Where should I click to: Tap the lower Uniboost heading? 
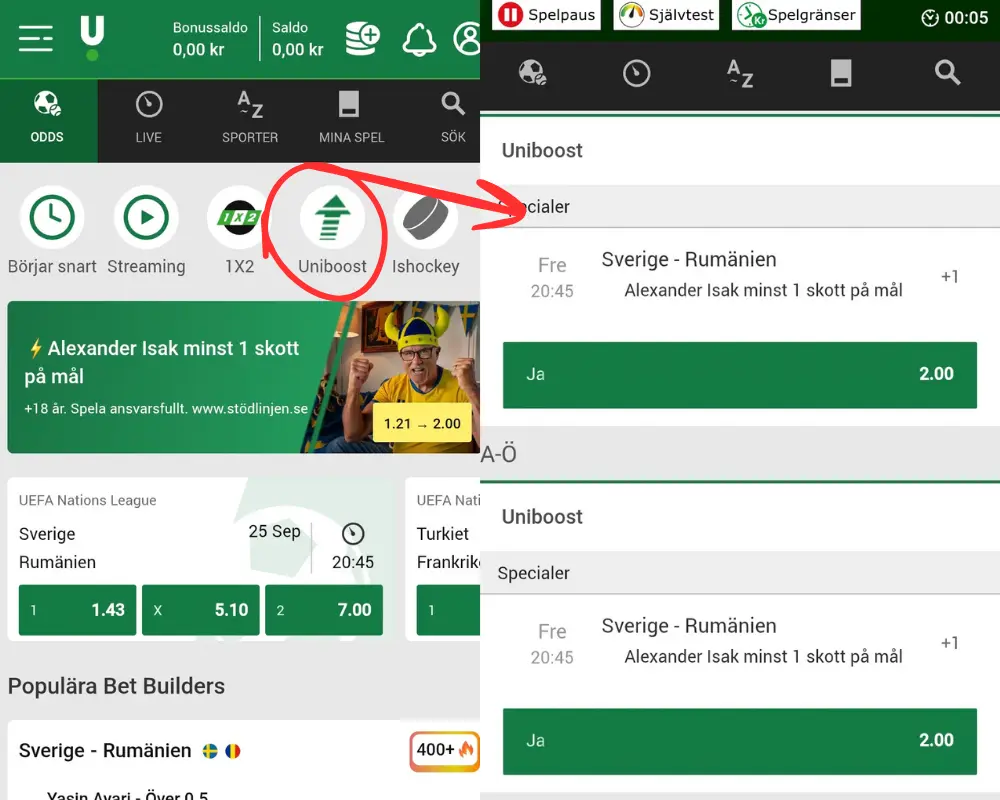click(542, 517)
